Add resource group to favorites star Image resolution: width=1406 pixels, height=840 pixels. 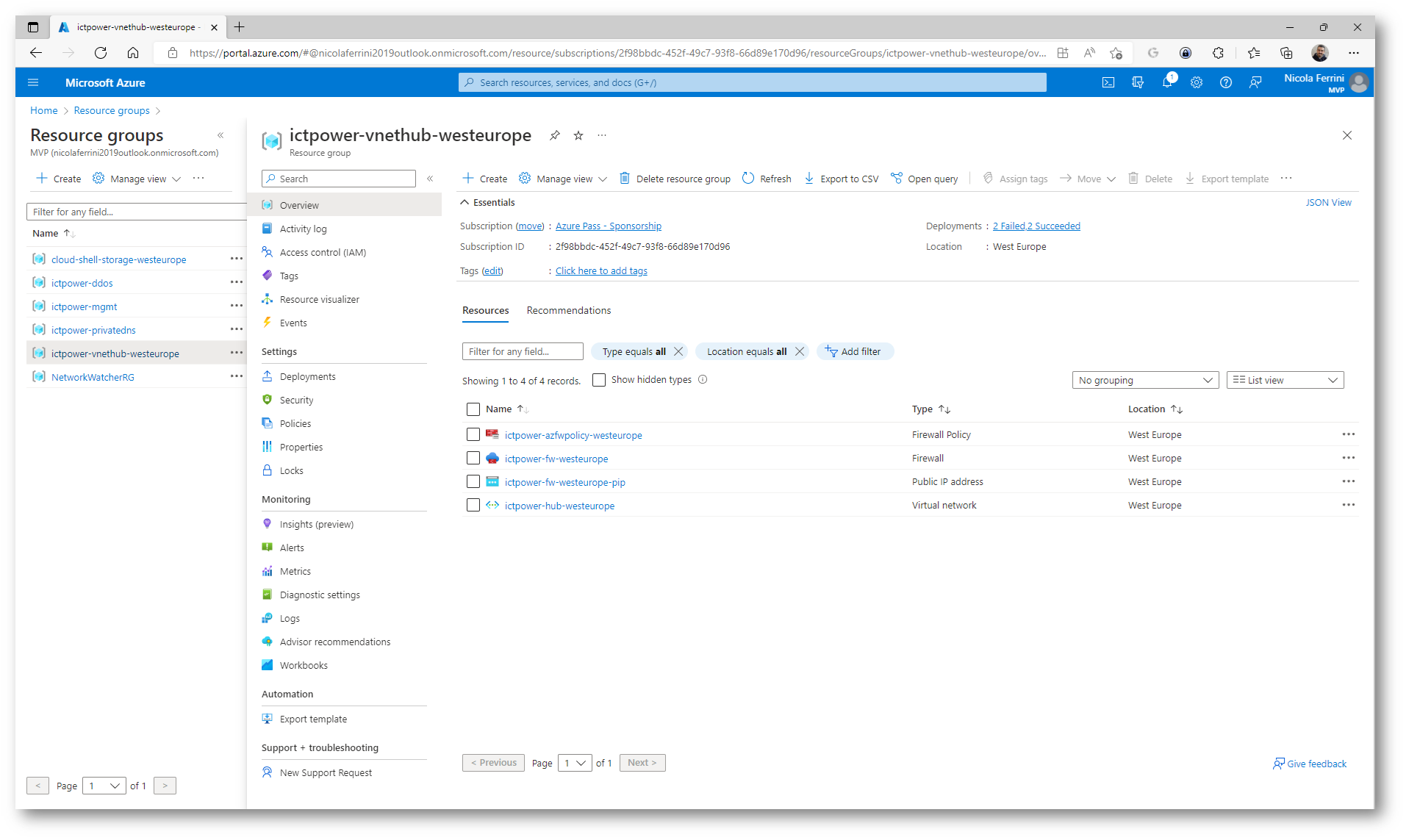(x=578, y=135)
